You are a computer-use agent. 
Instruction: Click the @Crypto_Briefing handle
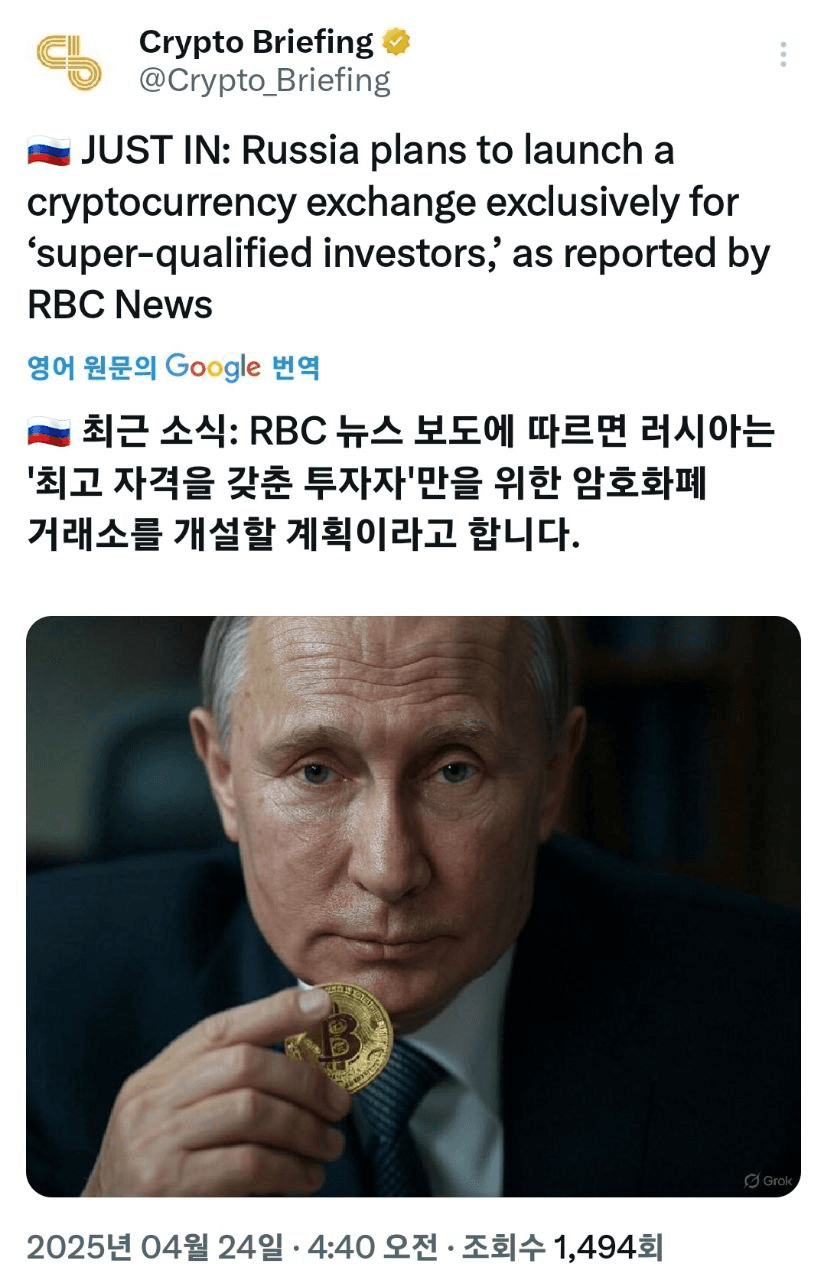point(264,80)
